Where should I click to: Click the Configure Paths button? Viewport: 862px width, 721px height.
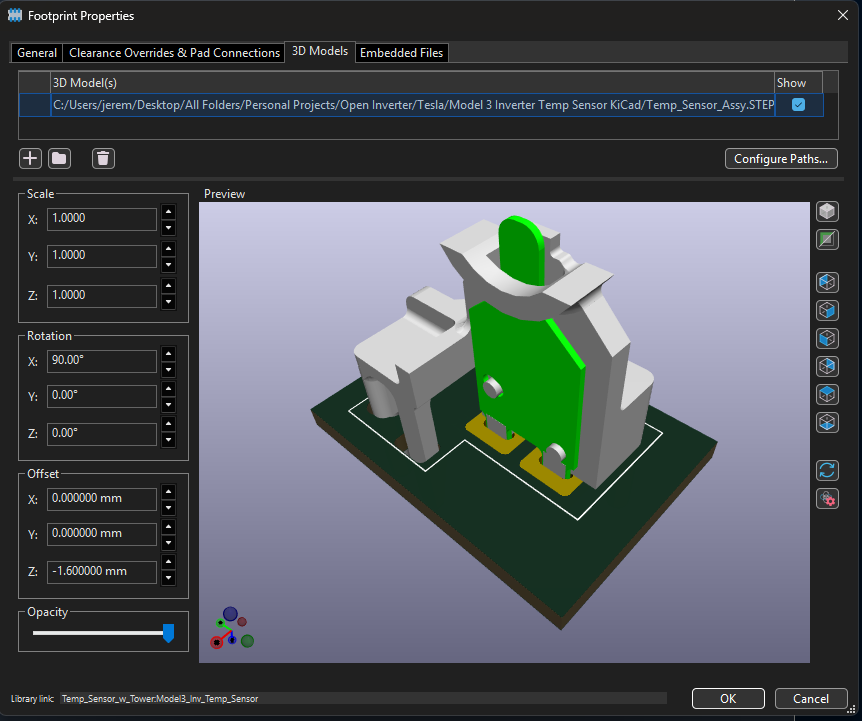pyautogui.click(x=781, y=159)
